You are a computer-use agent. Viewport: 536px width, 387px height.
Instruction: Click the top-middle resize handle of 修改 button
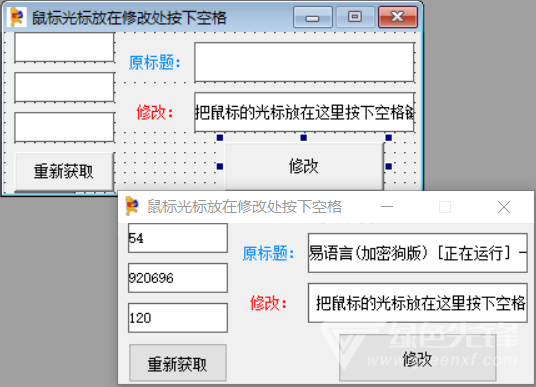[304, 137]
